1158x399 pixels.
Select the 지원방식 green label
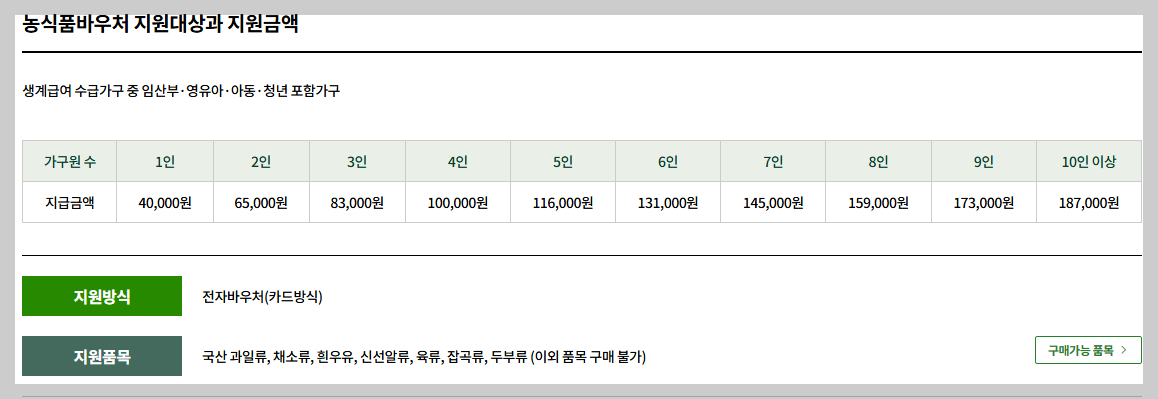102,296
